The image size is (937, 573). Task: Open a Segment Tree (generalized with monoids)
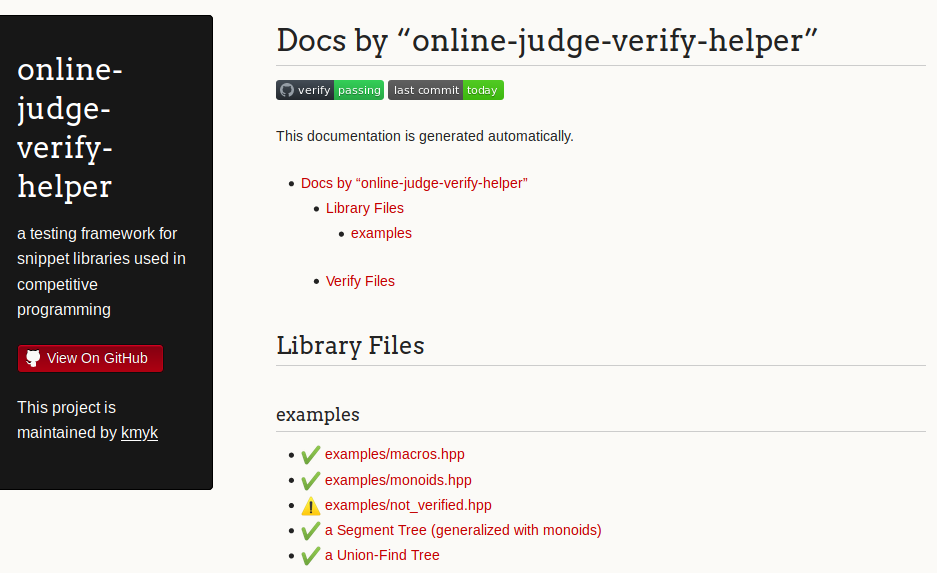[x=463, y=530]
